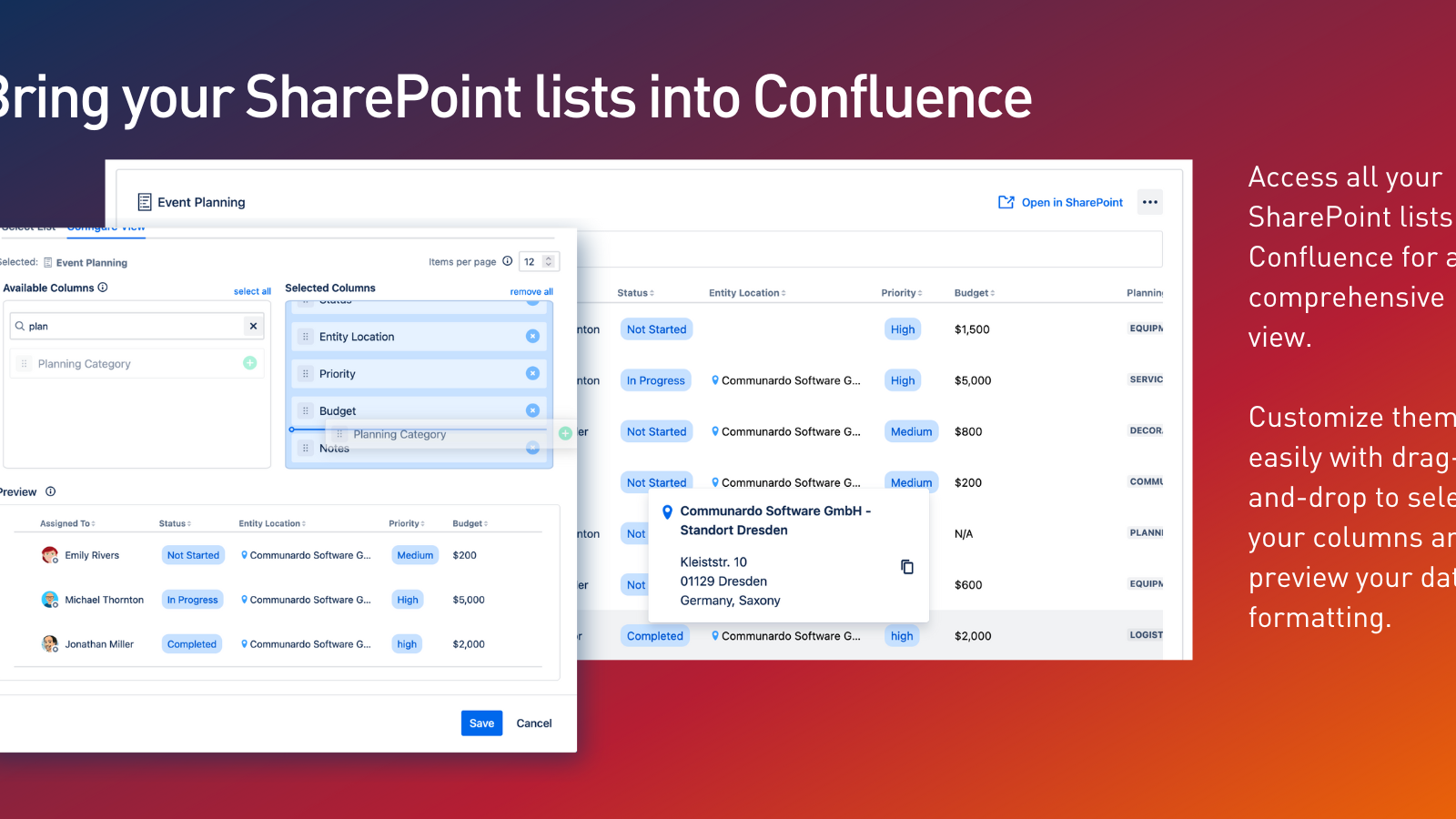Open the three-dots more options menu

pos(1150,202)
